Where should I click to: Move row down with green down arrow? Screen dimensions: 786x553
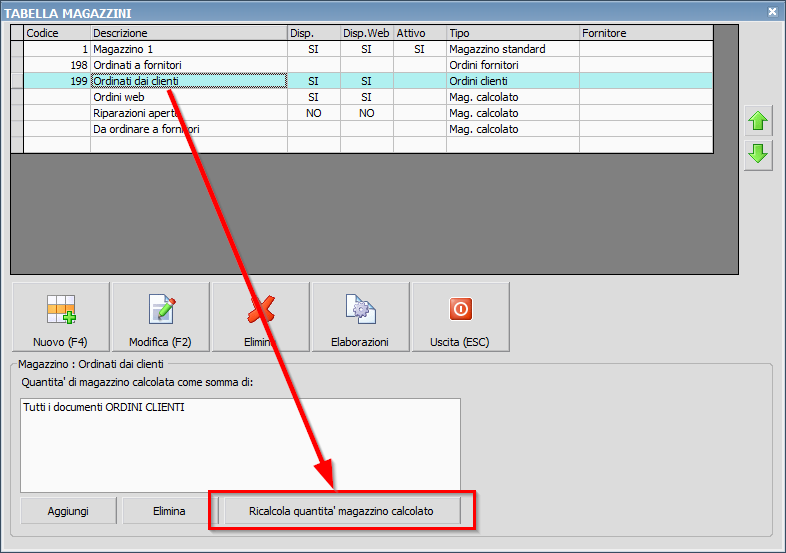click(x=758, y=153)
